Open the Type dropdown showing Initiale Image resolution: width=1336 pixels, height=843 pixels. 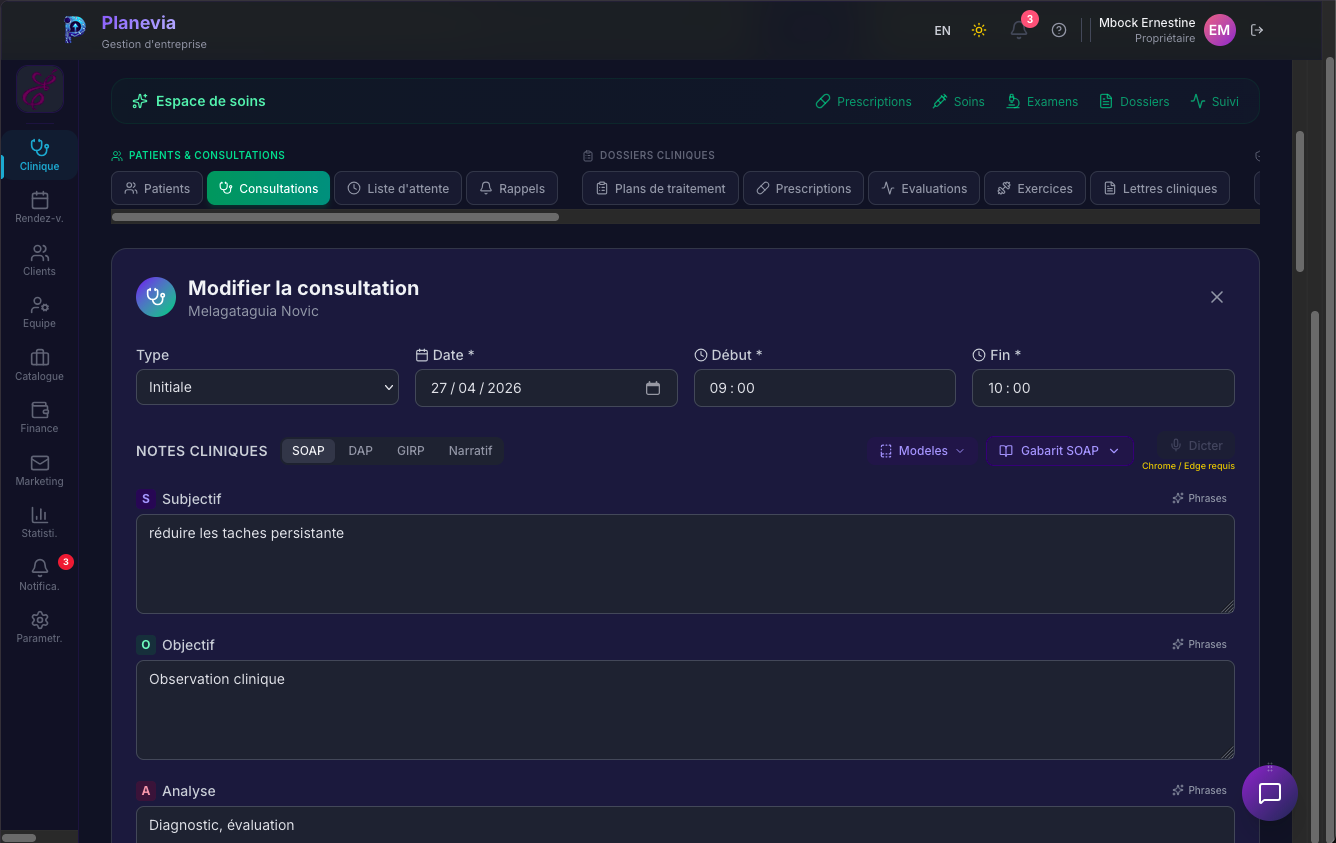point(267,387)
